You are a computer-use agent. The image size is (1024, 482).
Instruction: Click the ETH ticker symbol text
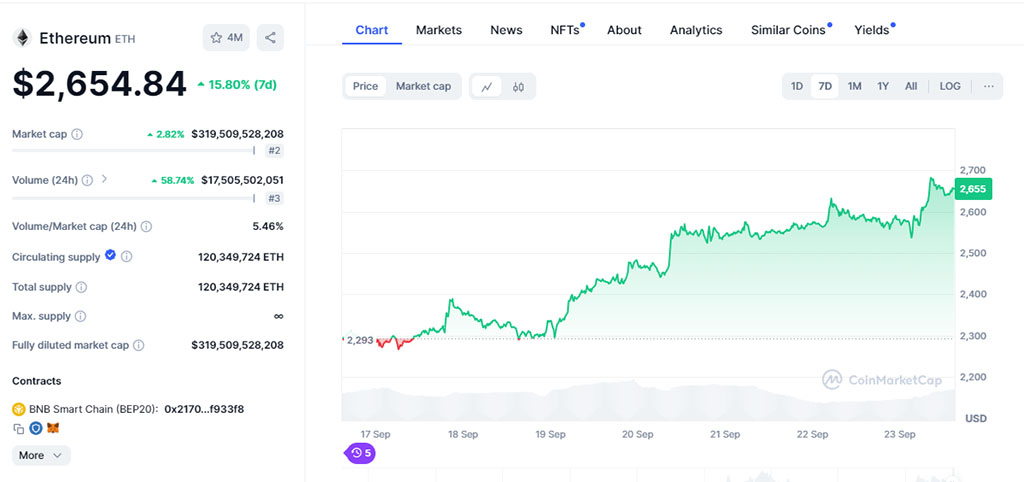point(125,39)
